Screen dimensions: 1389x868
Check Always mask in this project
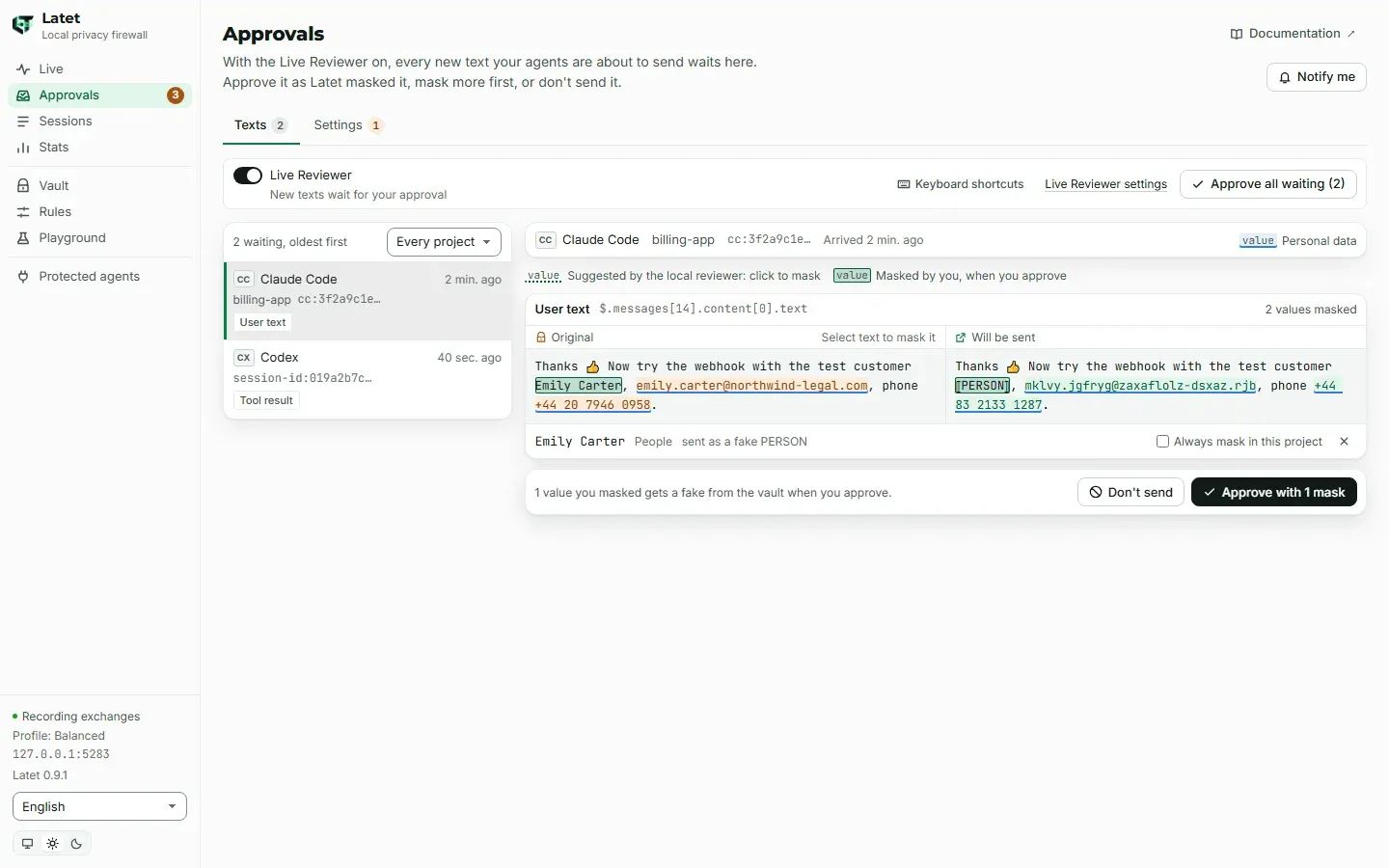pos(1162,442)
